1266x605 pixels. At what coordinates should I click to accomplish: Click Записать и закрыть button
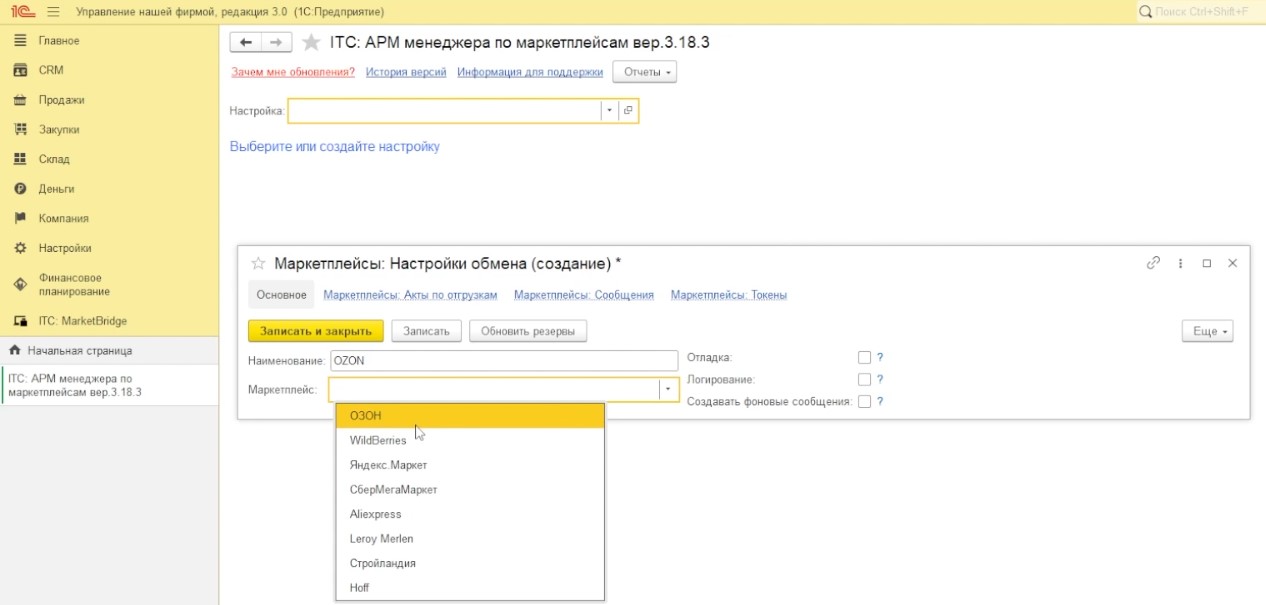[x=315, y=331]
